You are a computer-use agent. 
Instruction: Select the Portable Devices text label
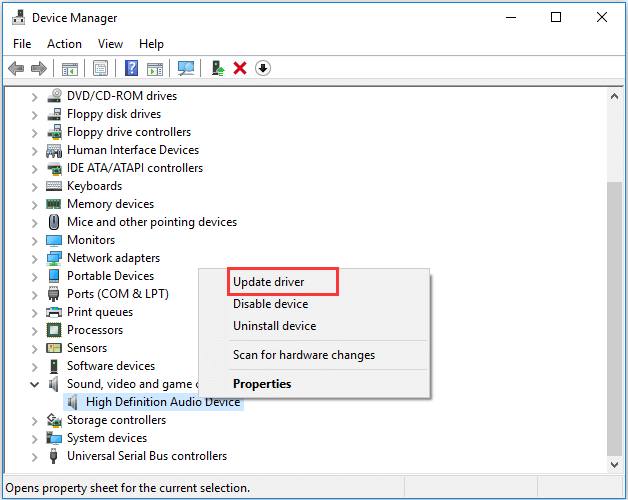[111, 276]
